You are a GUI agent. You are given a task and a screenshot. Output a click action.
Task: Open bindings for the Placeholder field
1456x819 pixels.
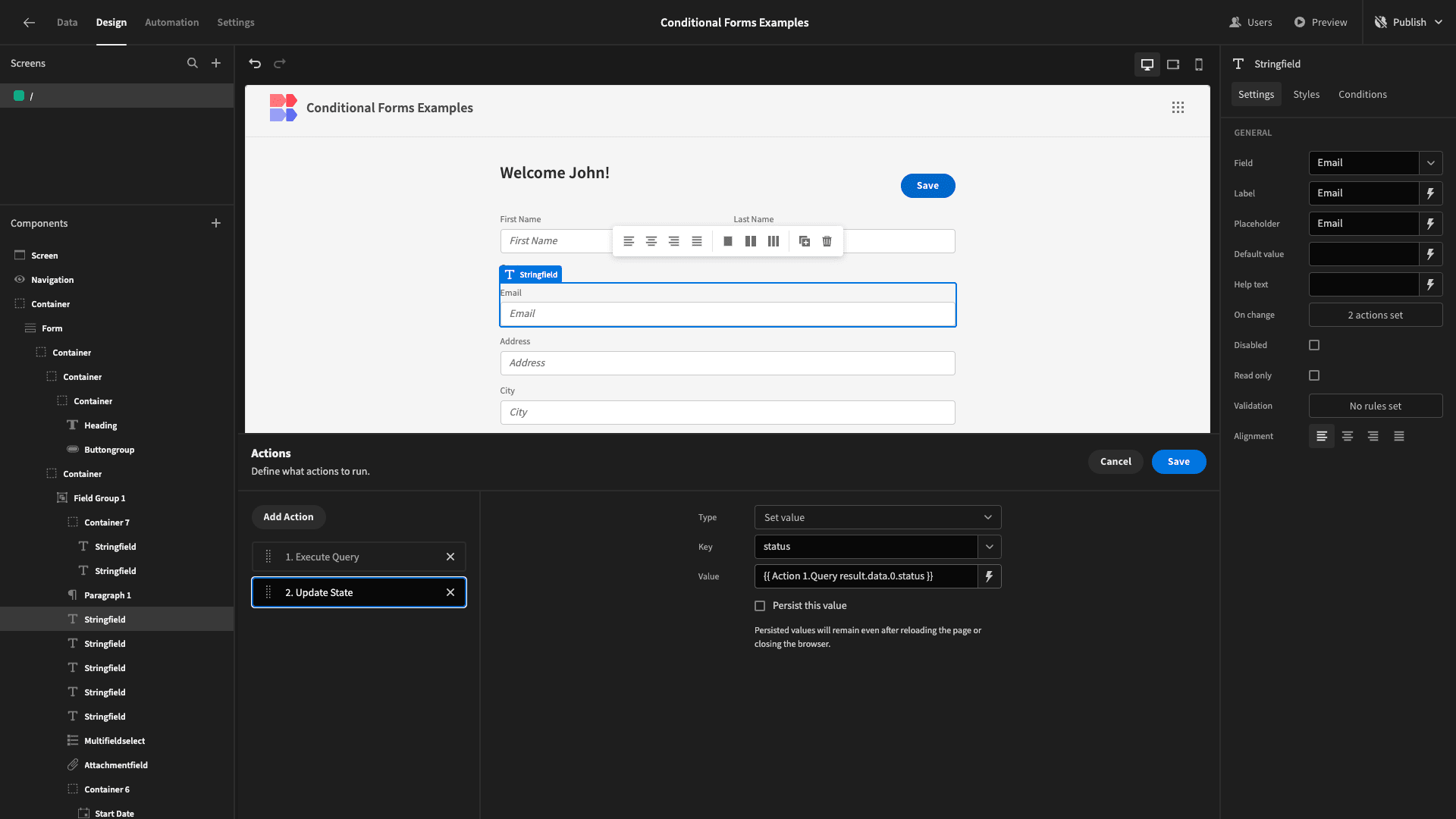1431,224
